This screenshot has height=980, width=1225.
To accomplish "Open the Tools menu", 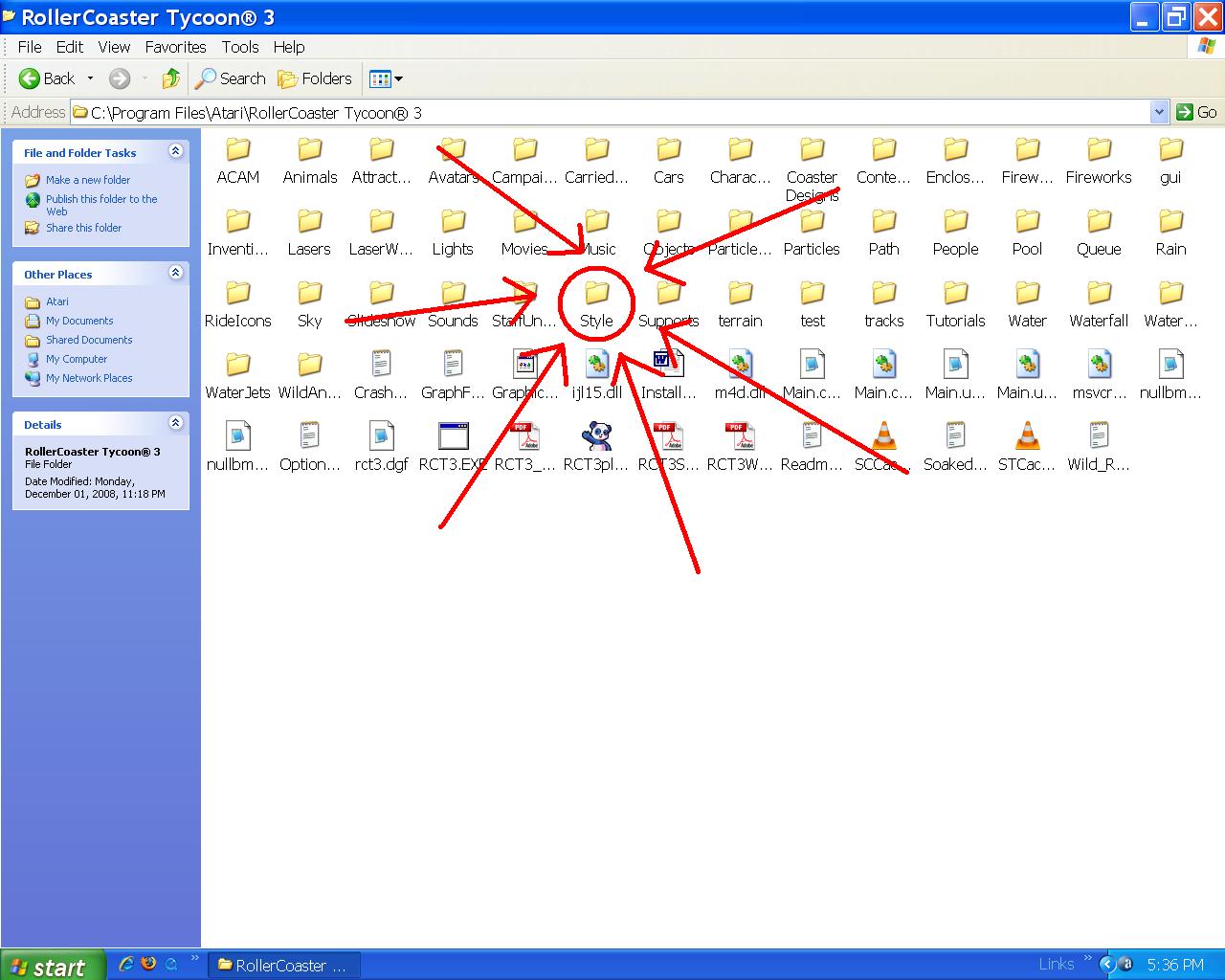I will [240, 46].
